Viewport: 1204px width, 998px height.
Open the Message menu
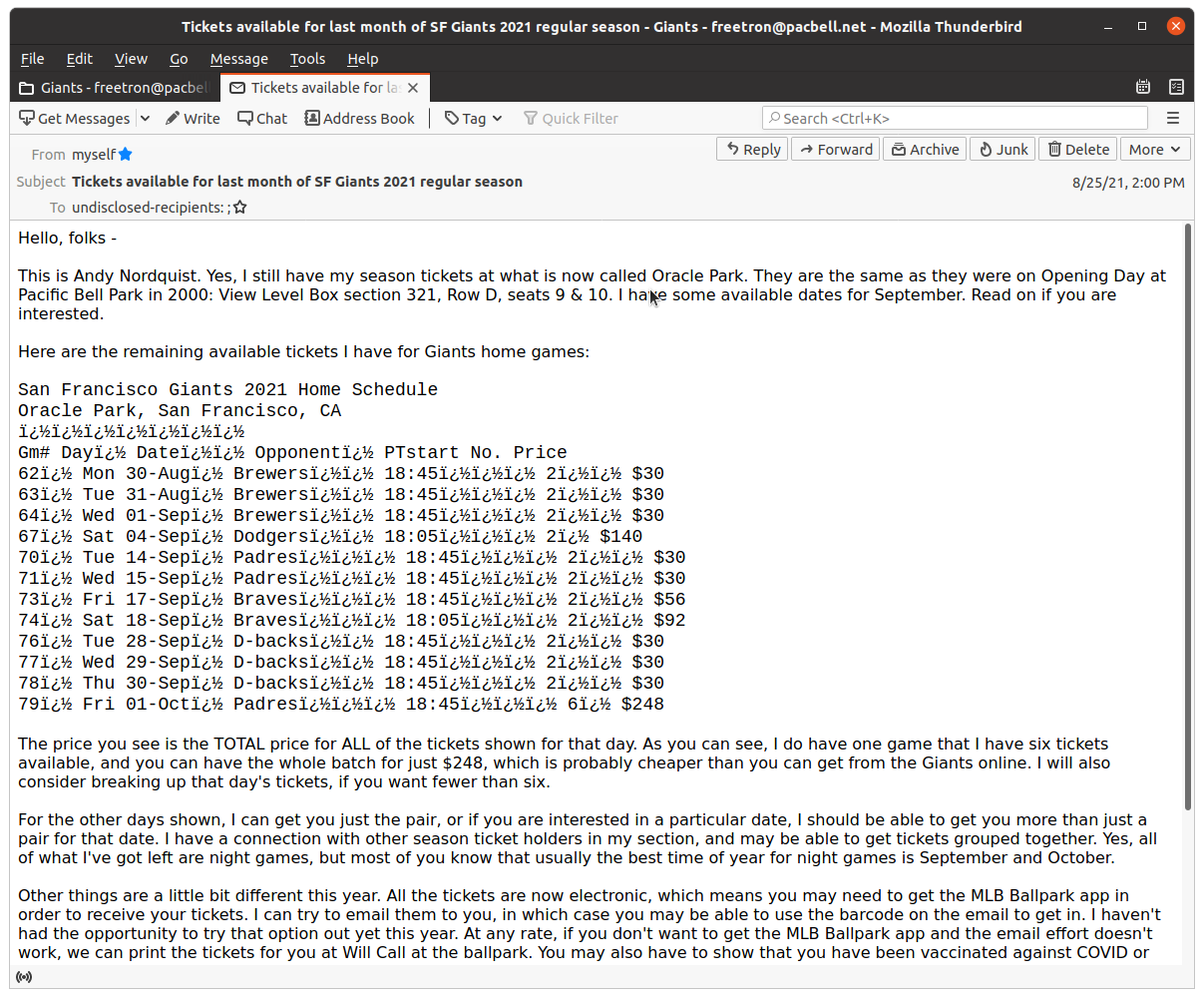click(238, 59)
